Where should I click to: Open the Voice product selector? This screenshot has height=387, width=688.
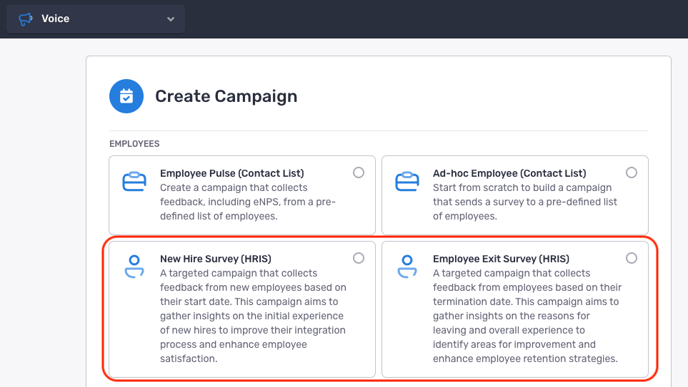[x=96, y=19]
